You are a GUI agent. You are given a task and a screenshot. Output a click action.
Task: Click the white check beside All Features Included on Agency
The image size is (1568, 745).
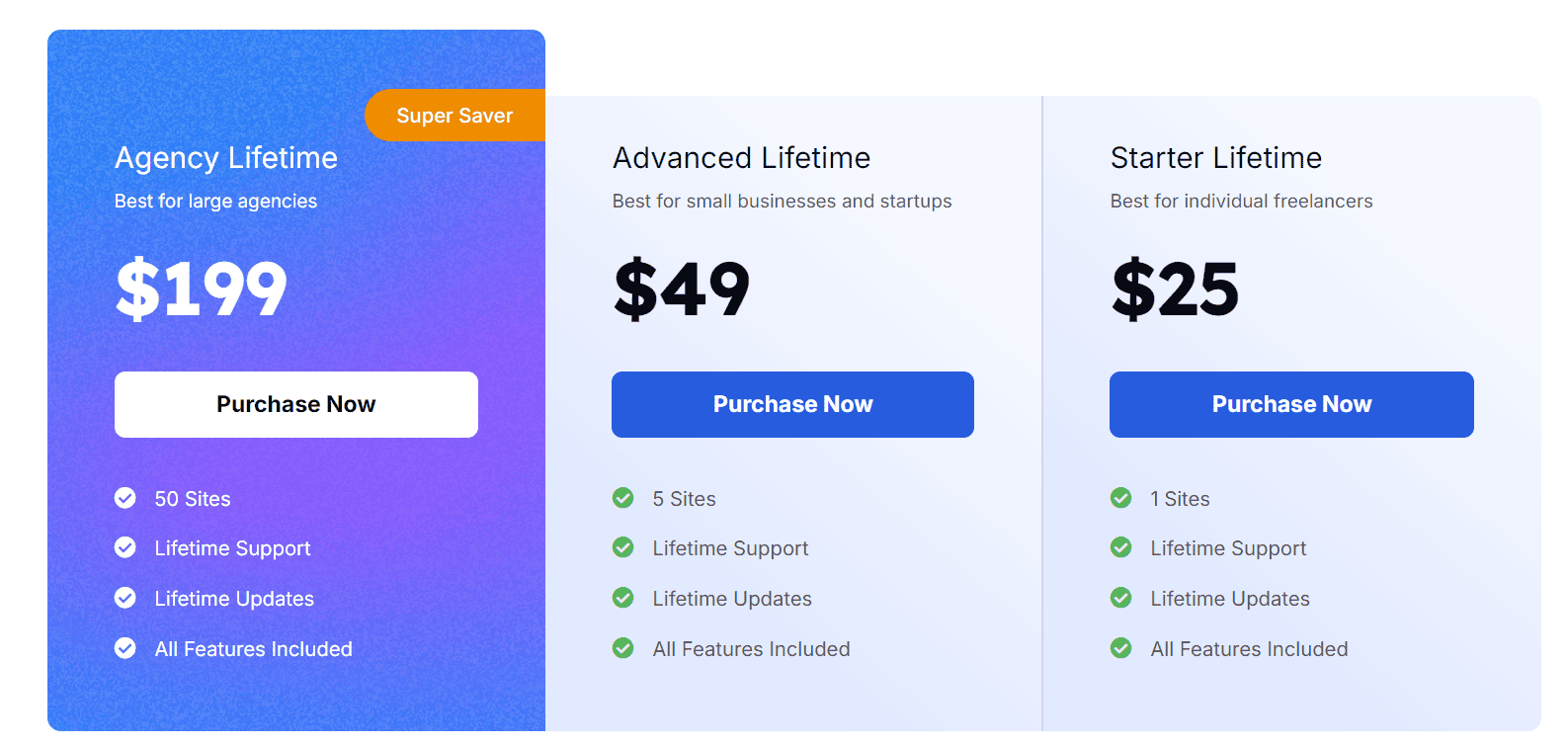[x=124, y=648]
